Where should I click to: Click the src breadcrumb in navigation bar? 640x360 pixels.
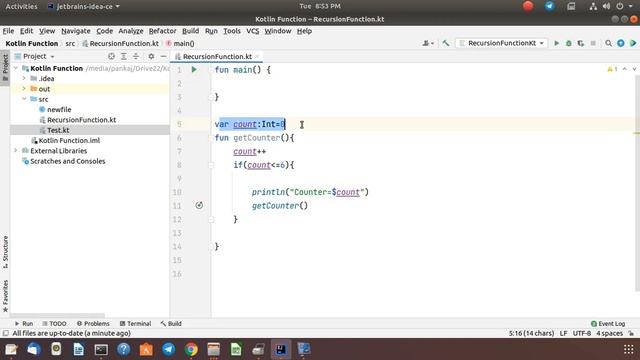(70, 43)
